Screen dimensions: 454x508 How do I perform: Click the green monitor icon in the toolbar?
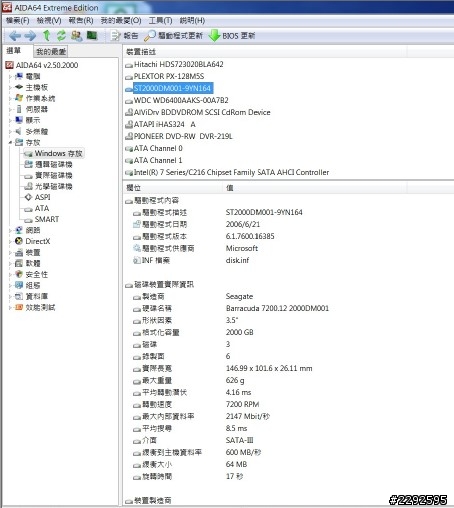tap(92, 35)
